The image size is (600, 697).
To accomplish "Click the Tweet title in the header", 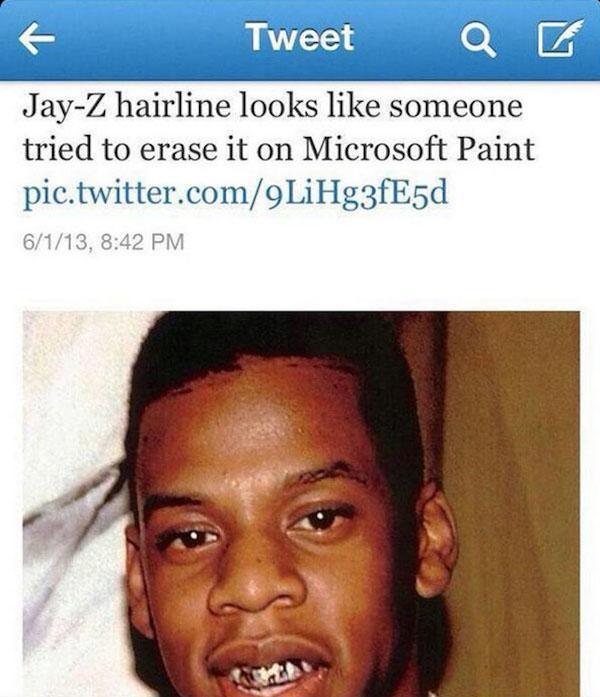I will tap(301, 37).
